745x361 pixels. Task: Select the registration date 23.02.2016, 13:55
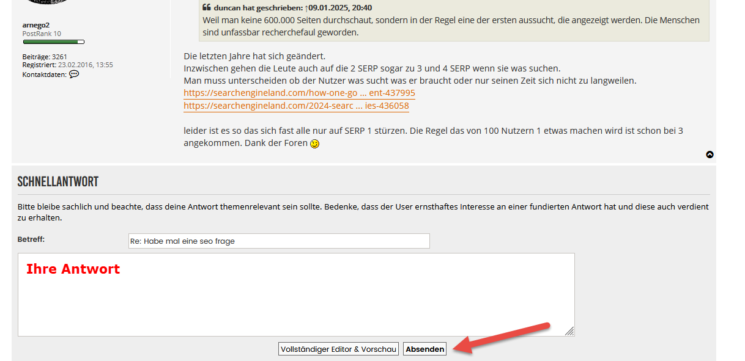pyautogui.click(x=86, y=65)
